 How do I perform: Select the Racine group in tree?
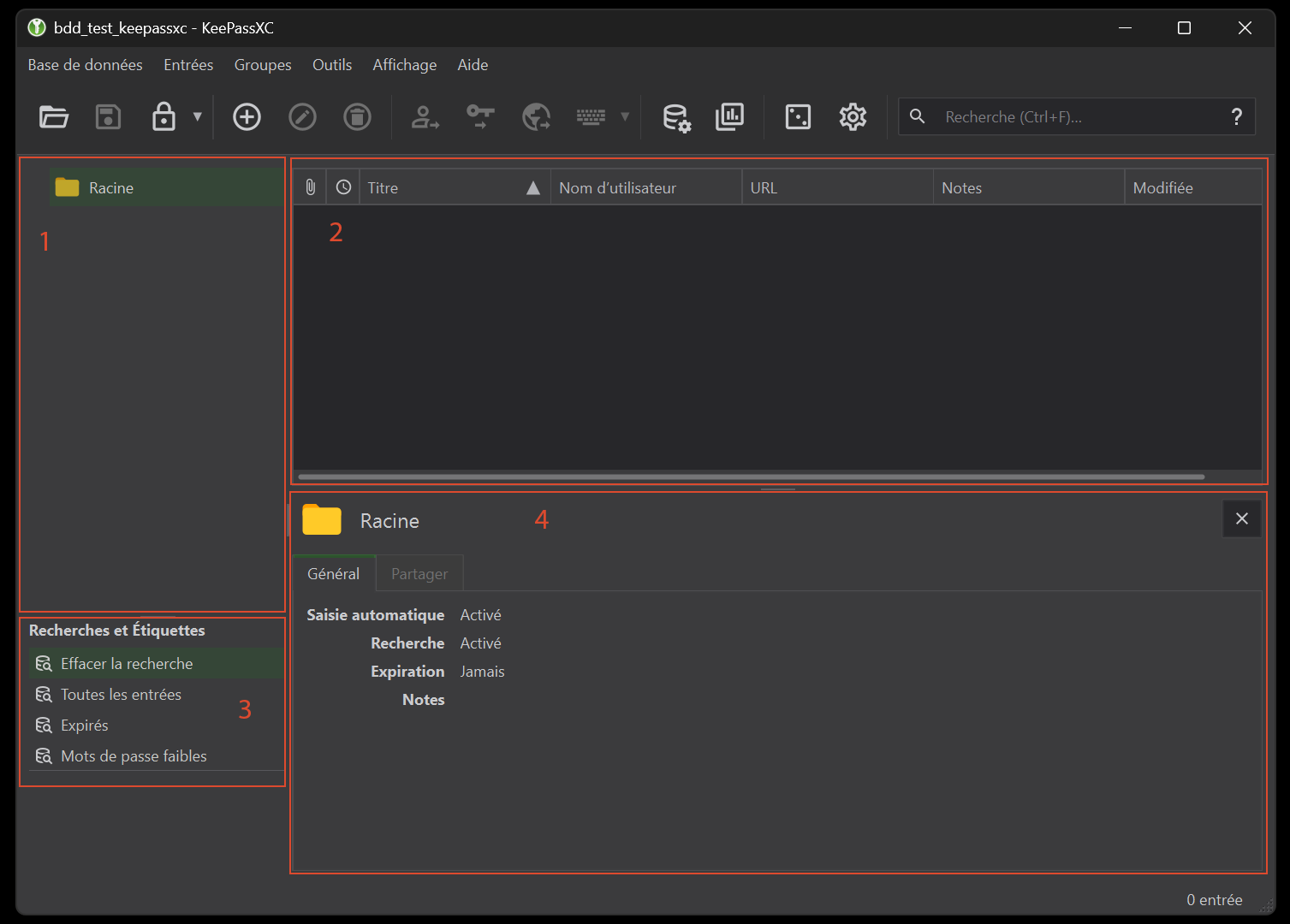click(x=164, y=187)
